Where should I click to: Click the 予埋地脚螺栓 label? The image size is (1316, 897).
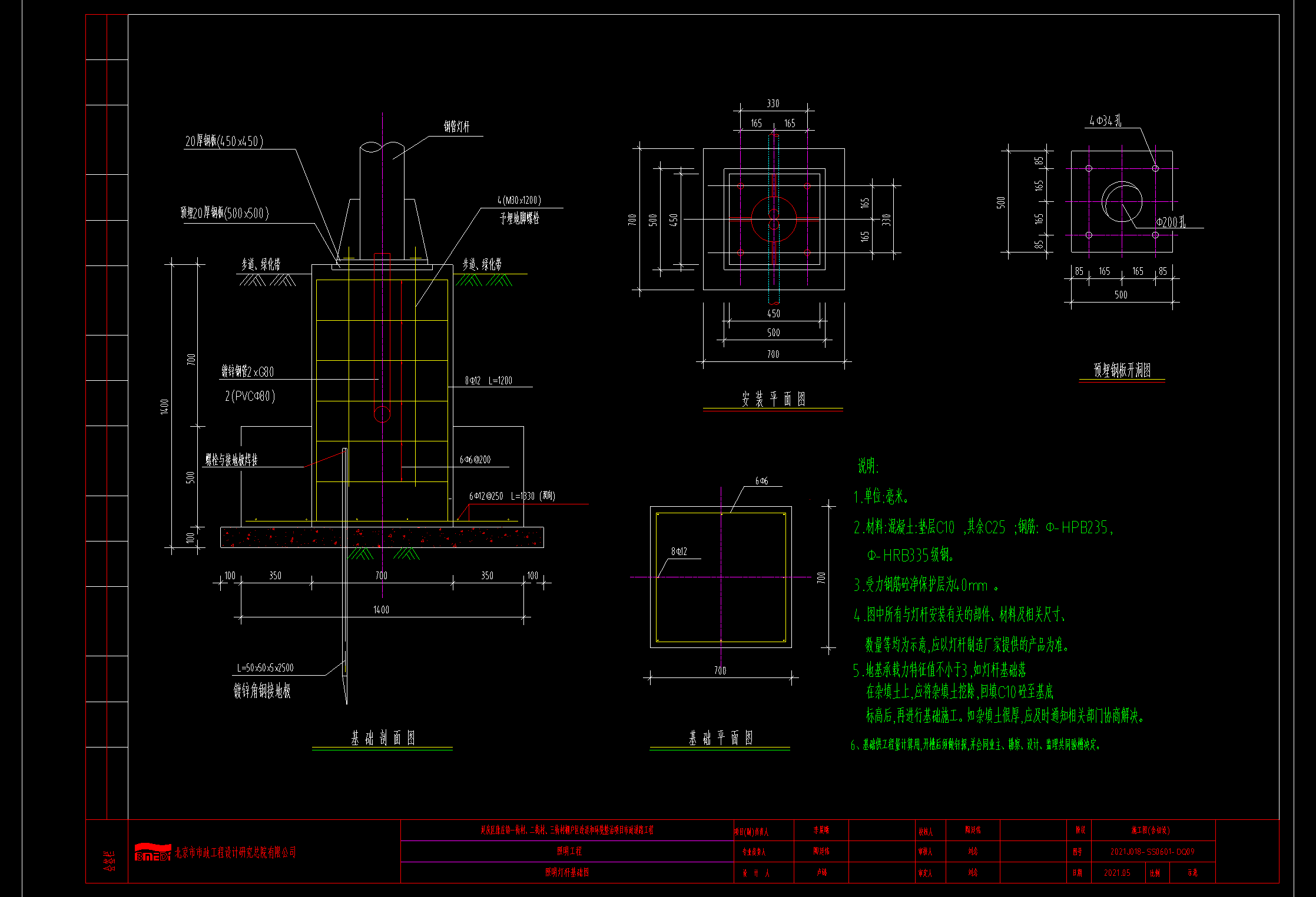pos(519,218)
